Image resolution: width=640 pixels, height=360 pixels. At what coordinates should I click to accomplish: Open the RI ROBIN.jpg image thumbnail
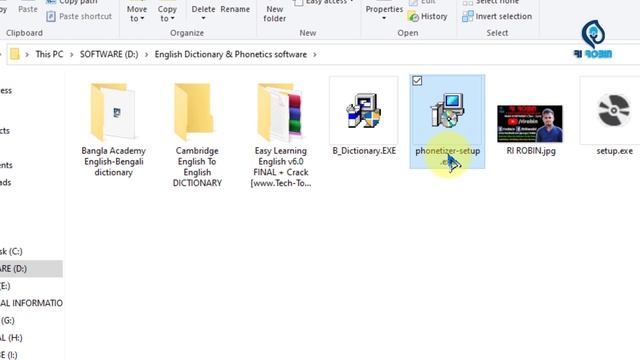click(530, 124)
